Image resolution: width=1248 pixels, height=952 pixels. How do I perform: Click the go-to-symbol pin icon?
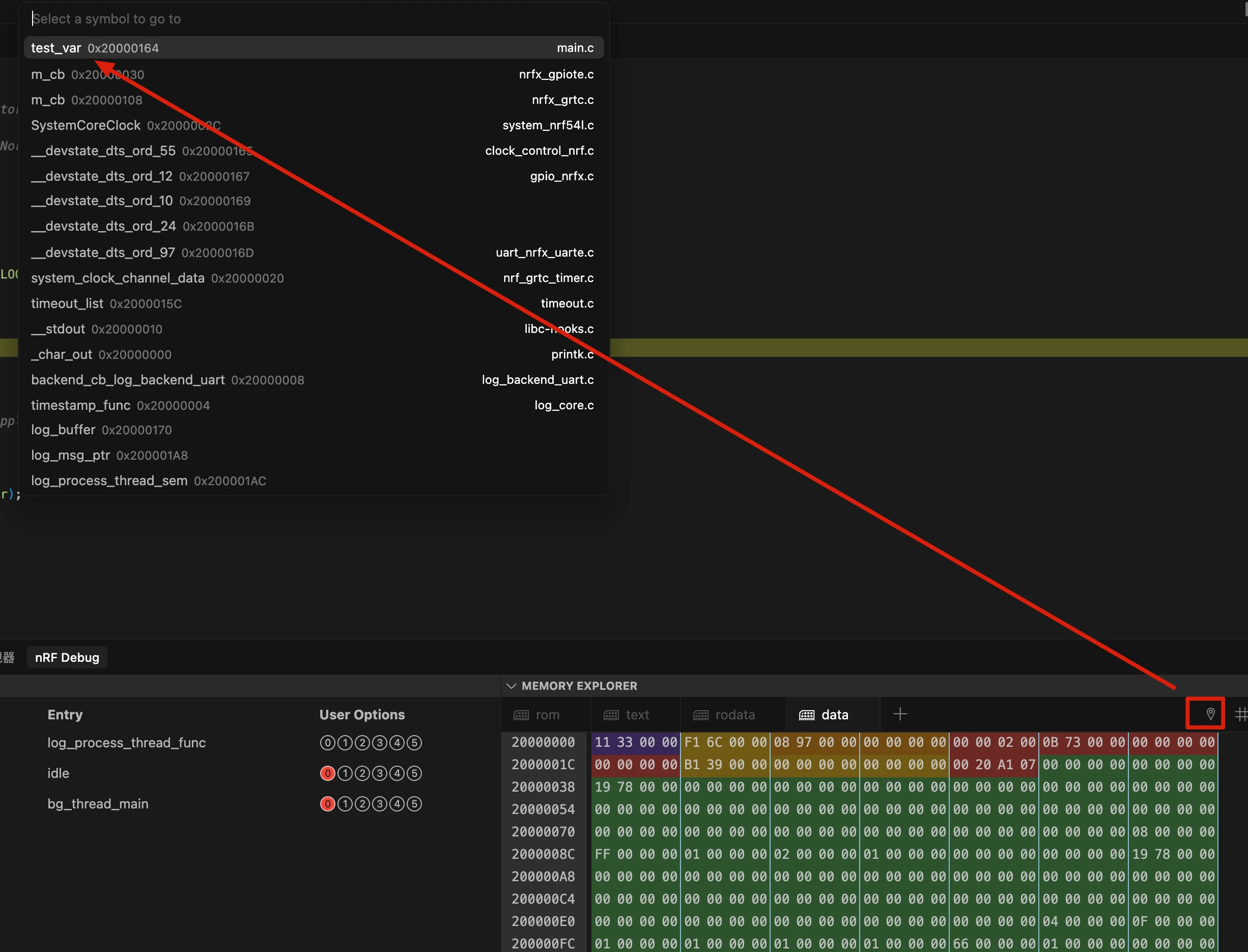(1210, 713)
